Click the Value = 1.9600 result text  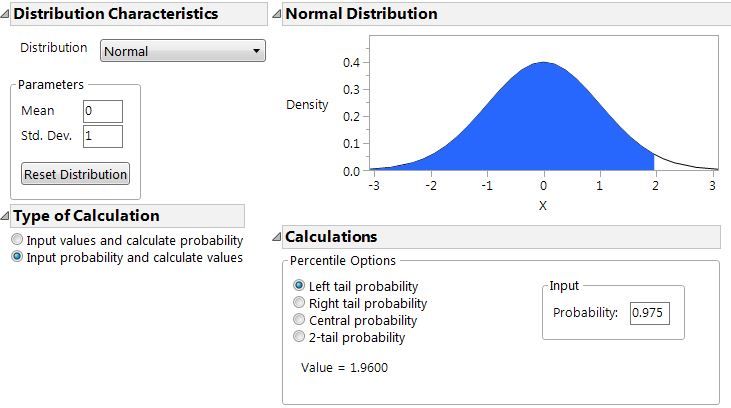point(344,367)
